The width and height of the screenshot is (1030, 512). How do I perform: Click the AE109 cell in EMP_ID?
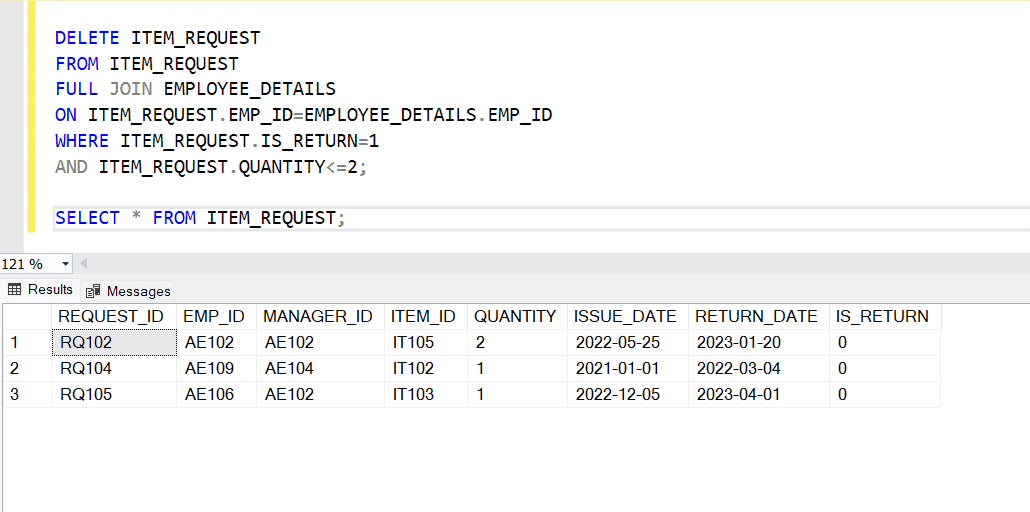(x=216, y=369)
